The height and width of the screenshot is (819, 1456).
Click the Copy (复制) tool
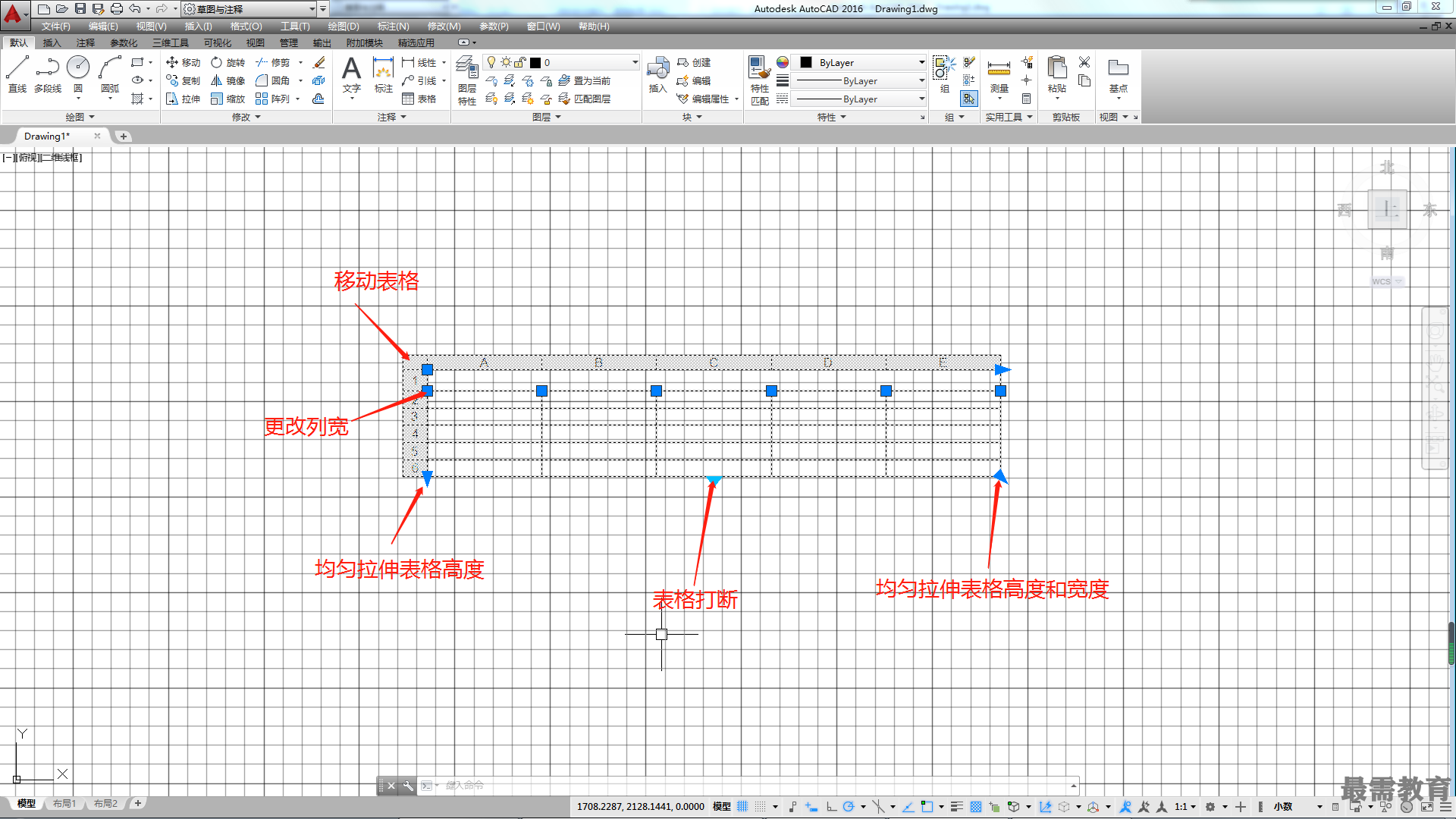pos(184,80)
